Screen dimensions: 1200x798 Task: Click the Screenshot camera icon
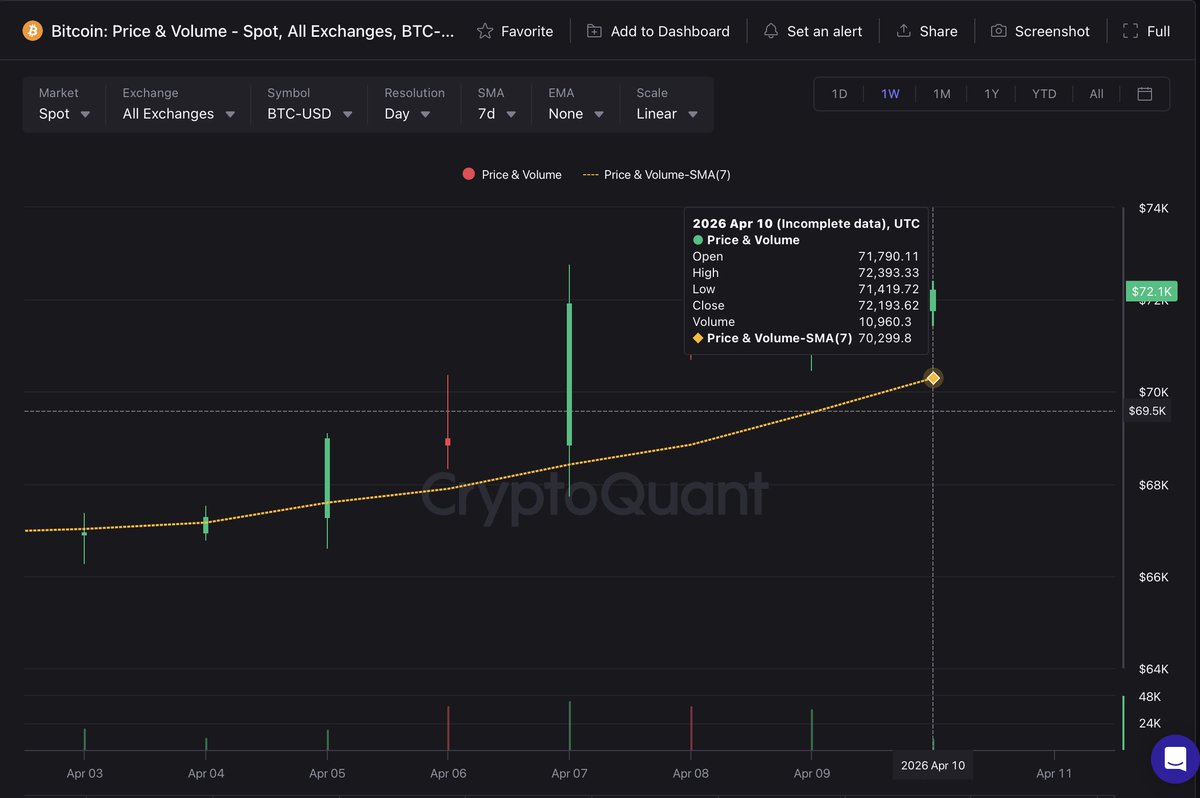click(x=998, y=31)
